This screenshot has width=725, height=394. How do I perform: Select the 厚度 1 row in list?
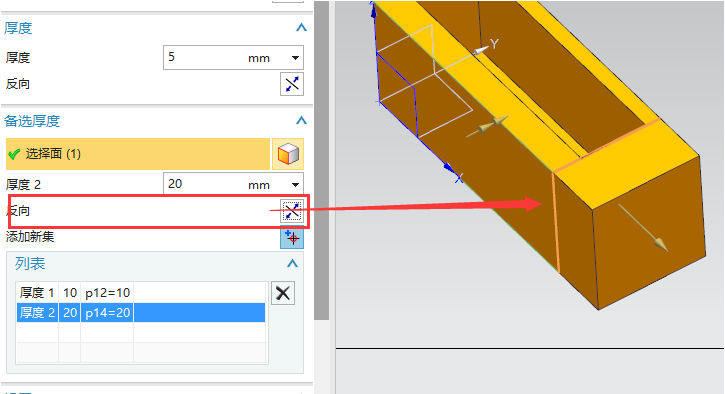[141, 293]
